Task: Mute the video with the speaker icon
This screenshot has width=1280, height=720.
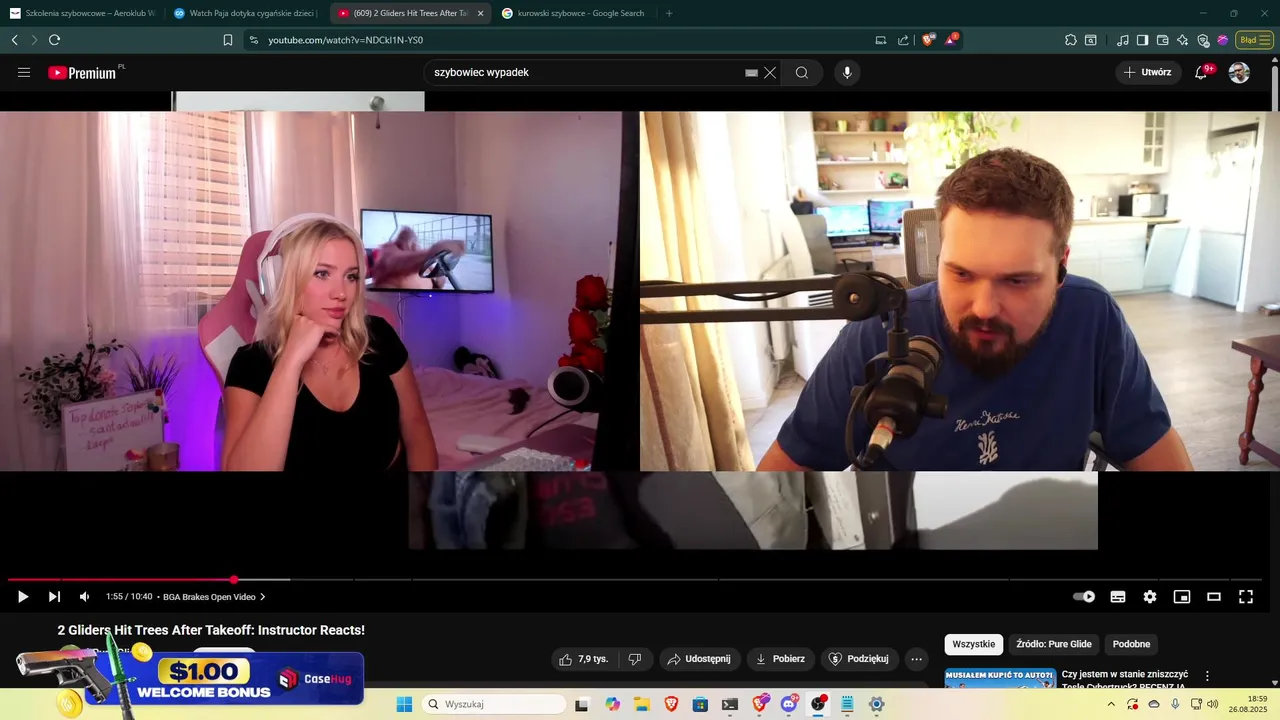Action: click(84, 597)
